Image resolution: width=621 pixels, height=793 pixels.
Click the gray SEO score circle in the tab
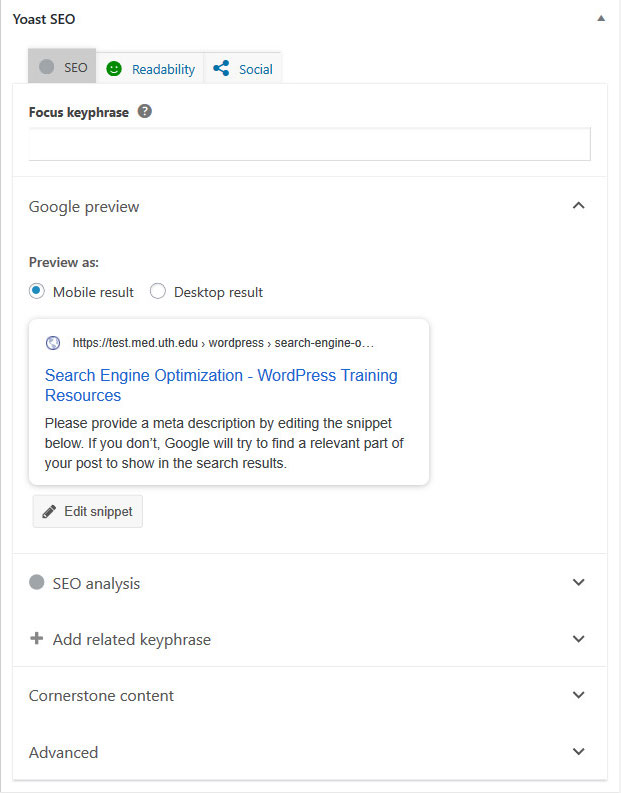click(x=47, y=67)
